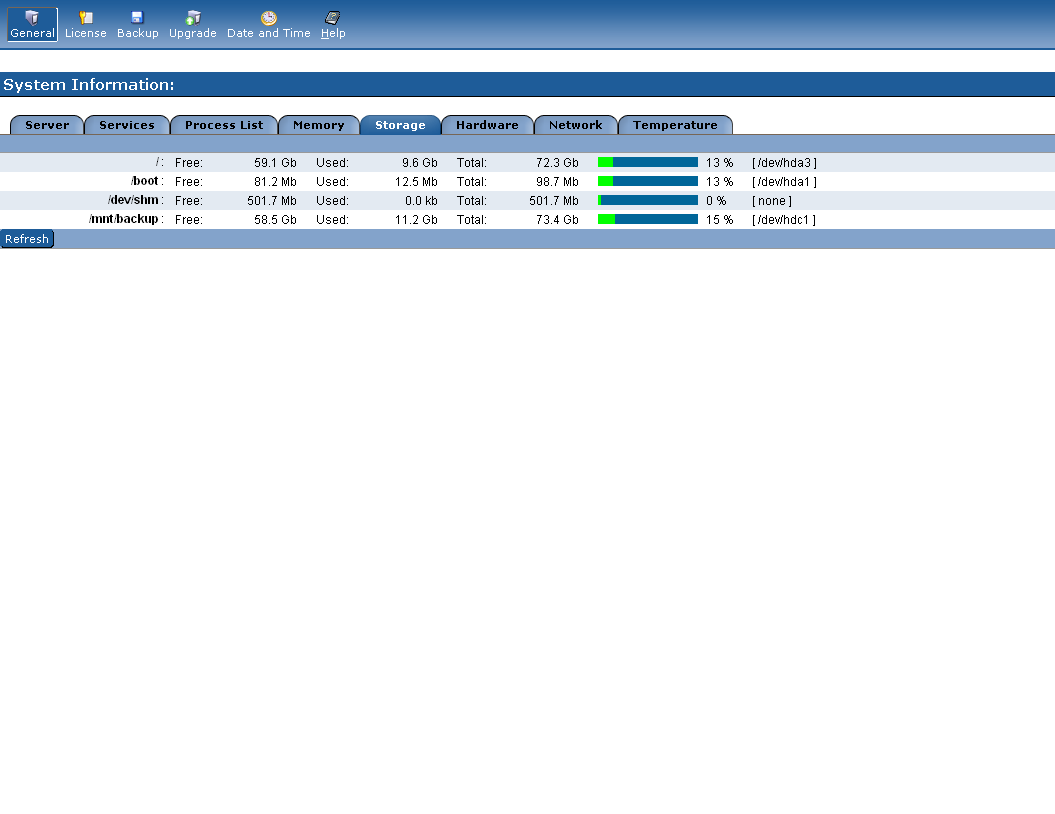Switch to the Memory tab
This screenshot has width=1055, height=814.
318,125
